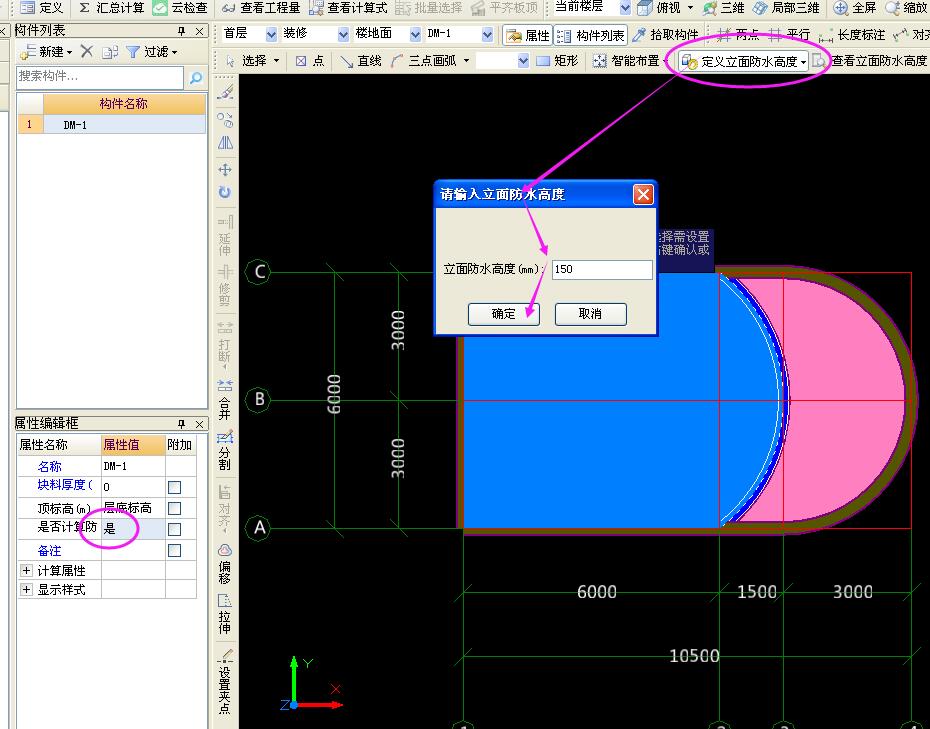Open the 首层 floor dropdown
Viewport: 930px width, 729px height.
pos(270,35)
